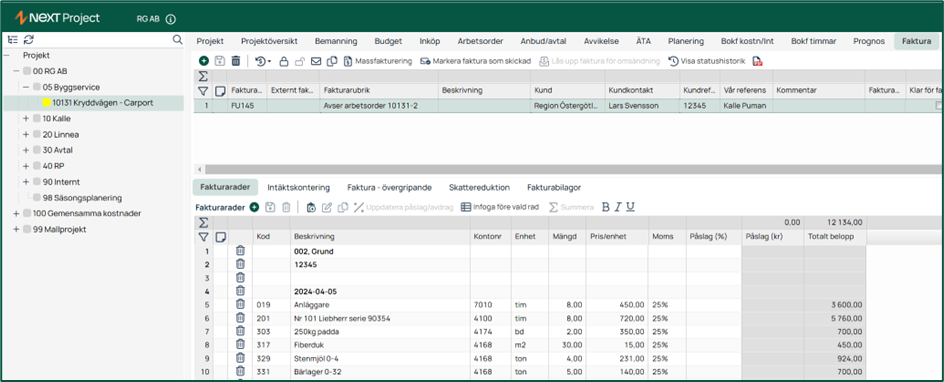This screenshot has width=944, height=382.
Task: Toggle italic formatting
Action: click(618, 208)
